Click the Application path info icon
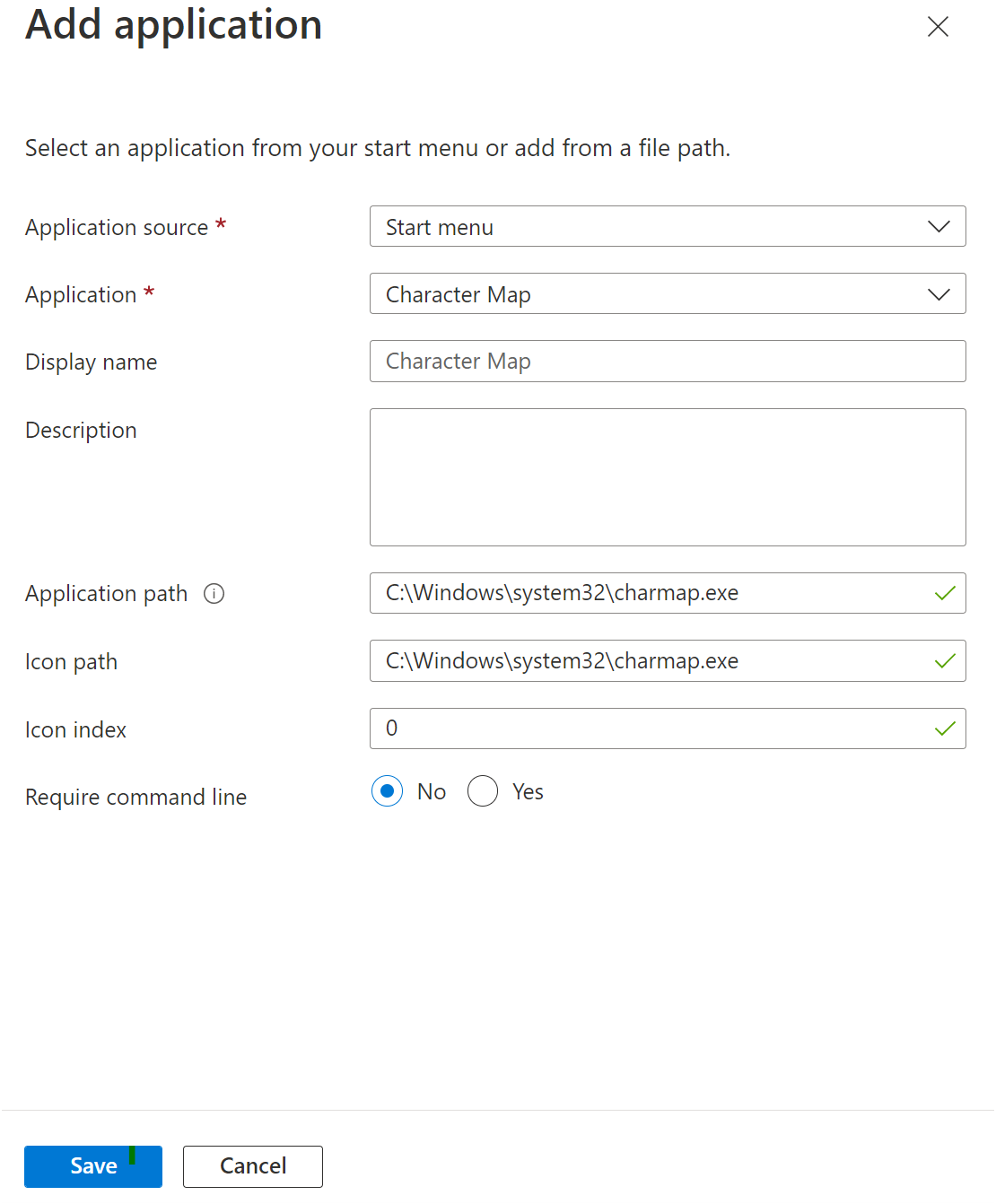This screenshot has height=1204, width=996. [214, 594]
